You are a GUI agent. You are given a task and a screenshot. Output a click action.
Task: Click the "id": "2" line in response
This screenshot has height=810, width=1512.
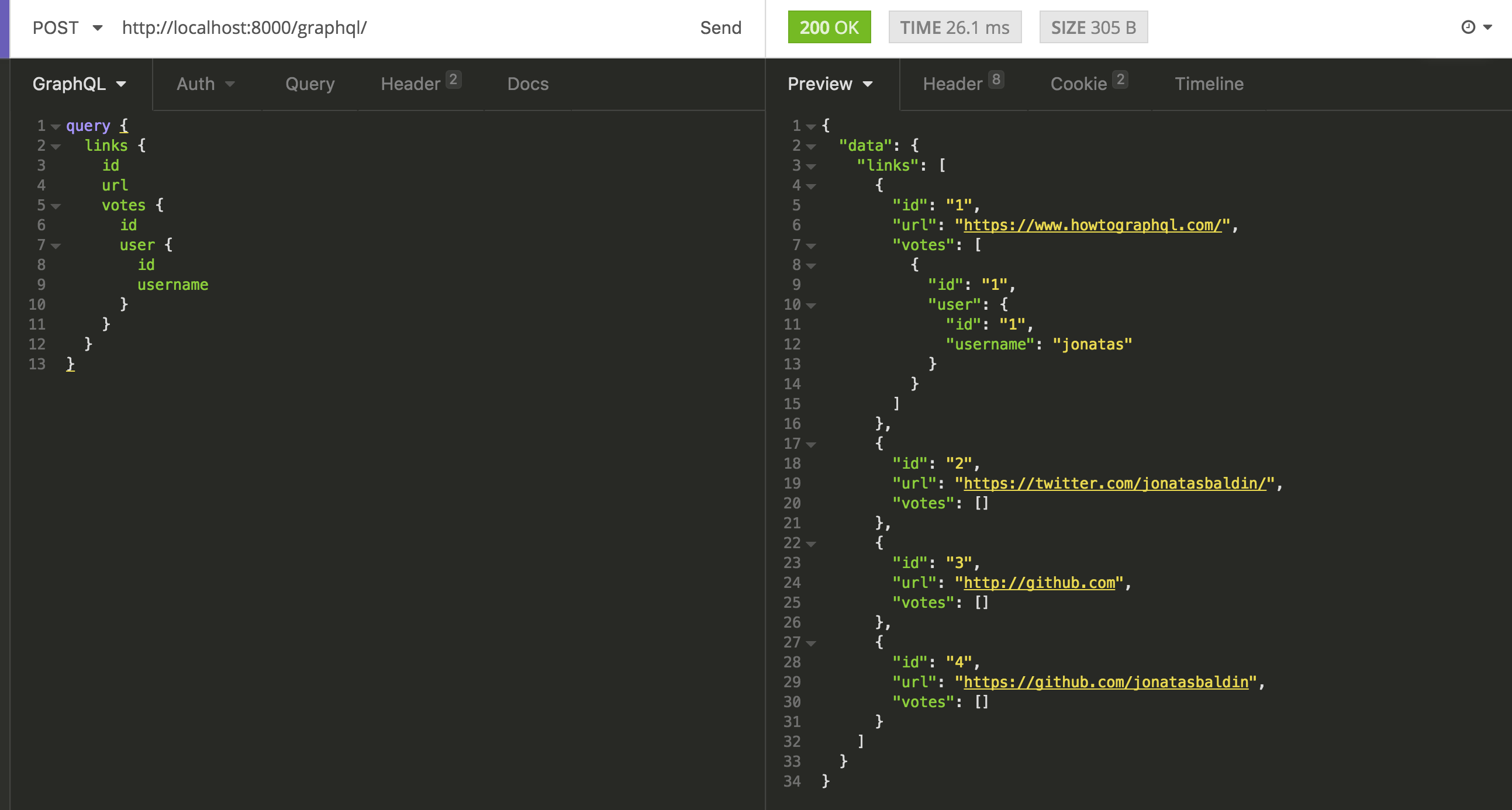pyautogui.click(x=935, y=463)
